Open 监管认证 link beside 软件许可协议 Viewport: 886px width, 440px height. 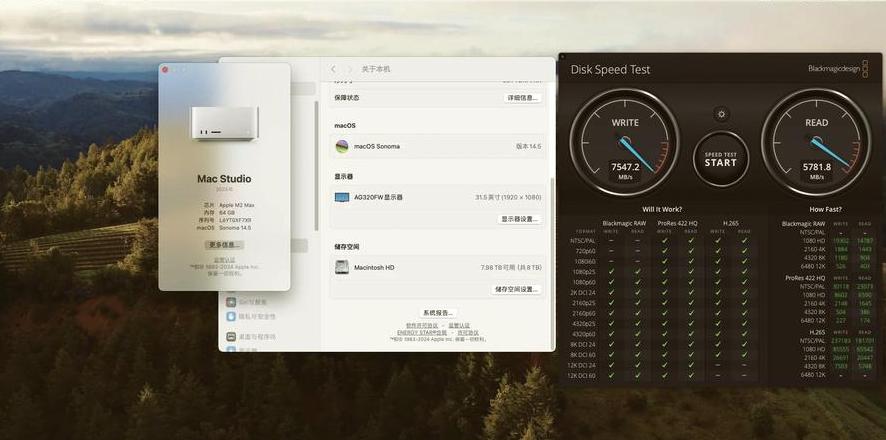[x=459, y=325]
